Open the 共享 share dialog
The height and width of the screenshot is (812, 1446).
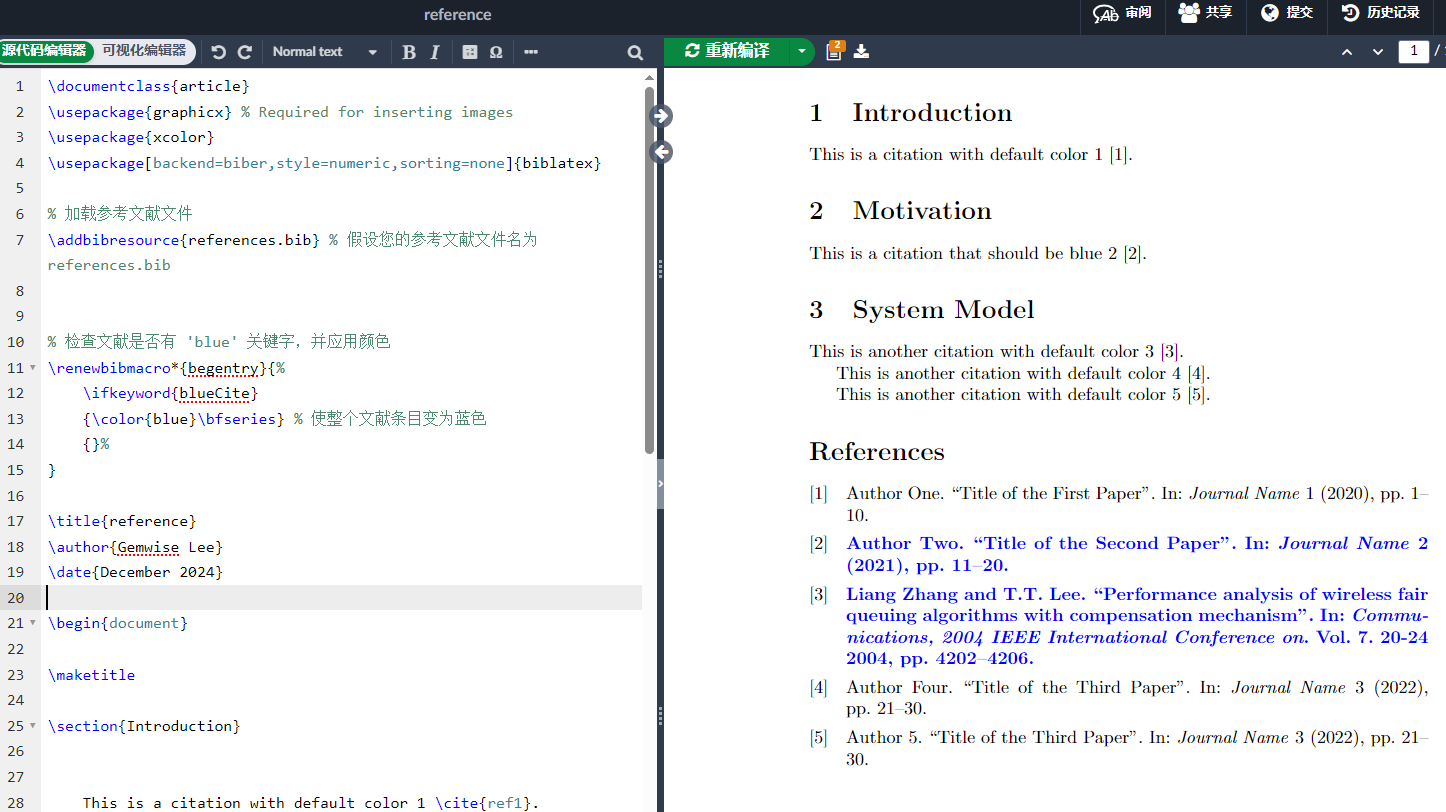1205,13
